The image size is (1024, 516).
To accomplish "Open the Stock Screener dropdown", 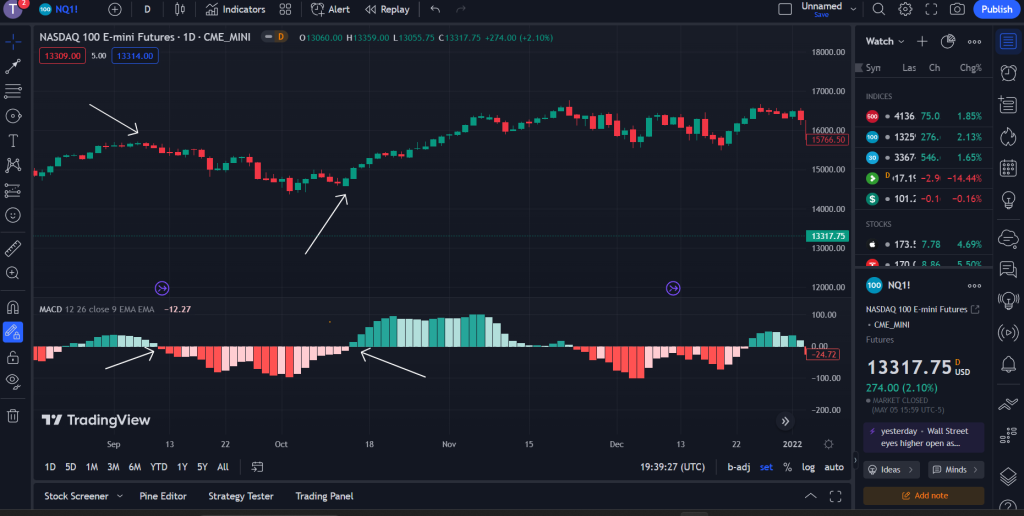I will click(83, 496).
